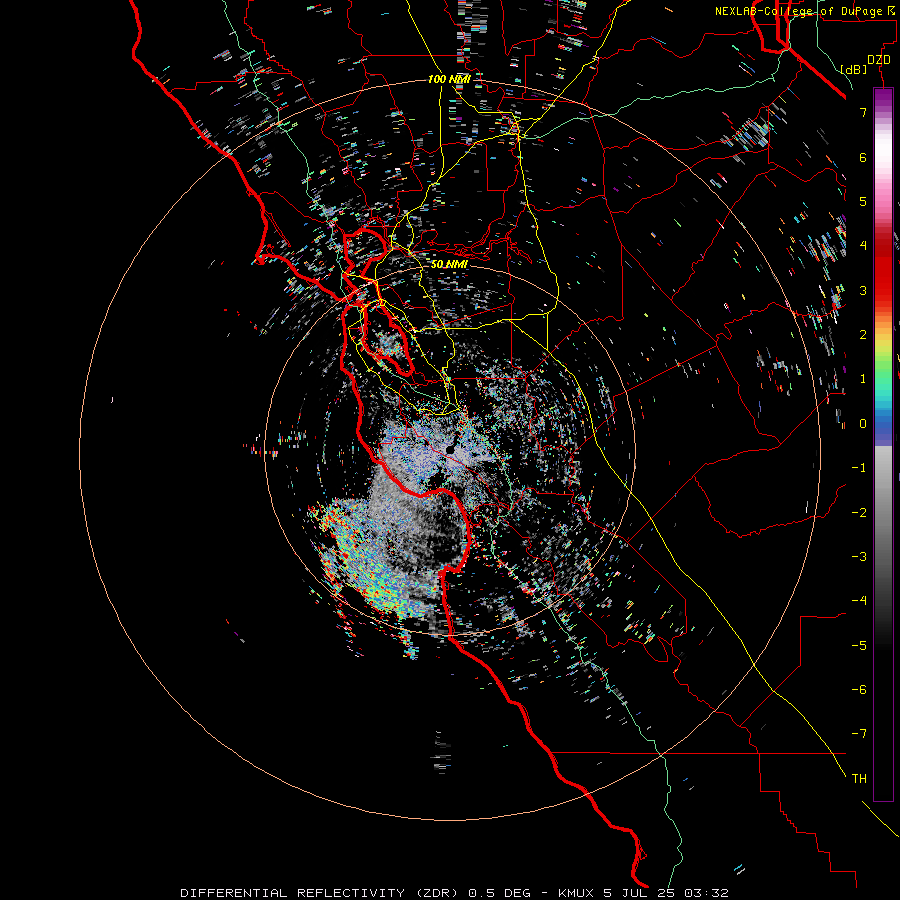Click the -7 value on the color scale
The image size is (900, 900).
click(x=859, y=734)
